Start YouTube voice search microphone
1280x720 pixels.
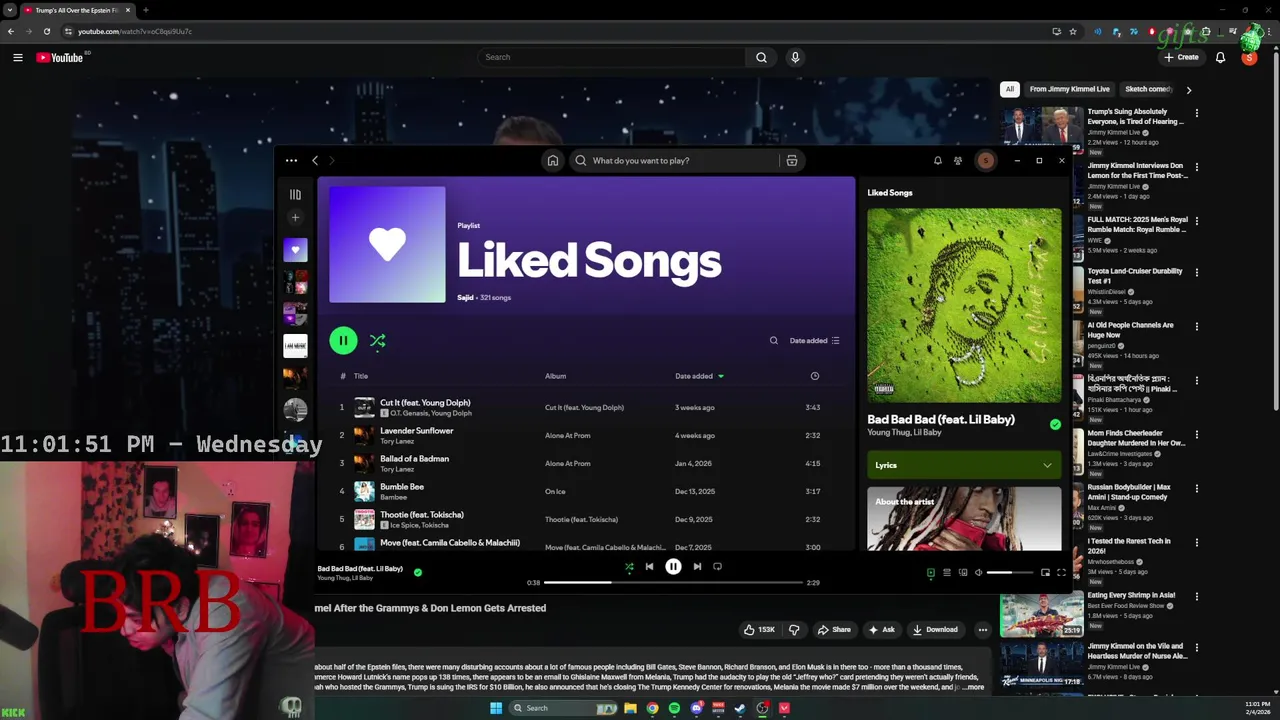tap(795, 57)
